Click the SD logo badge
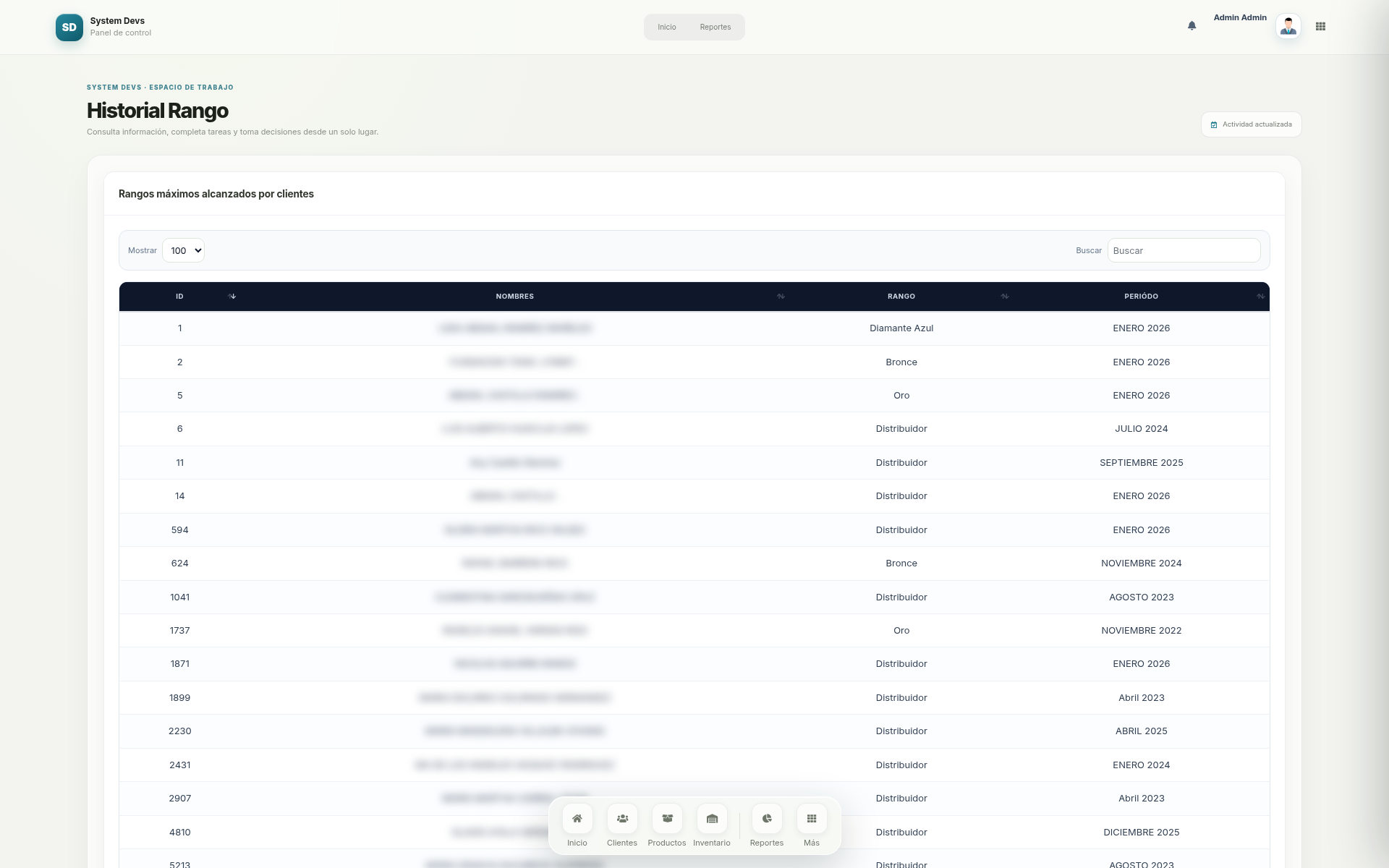 [69, 27]
